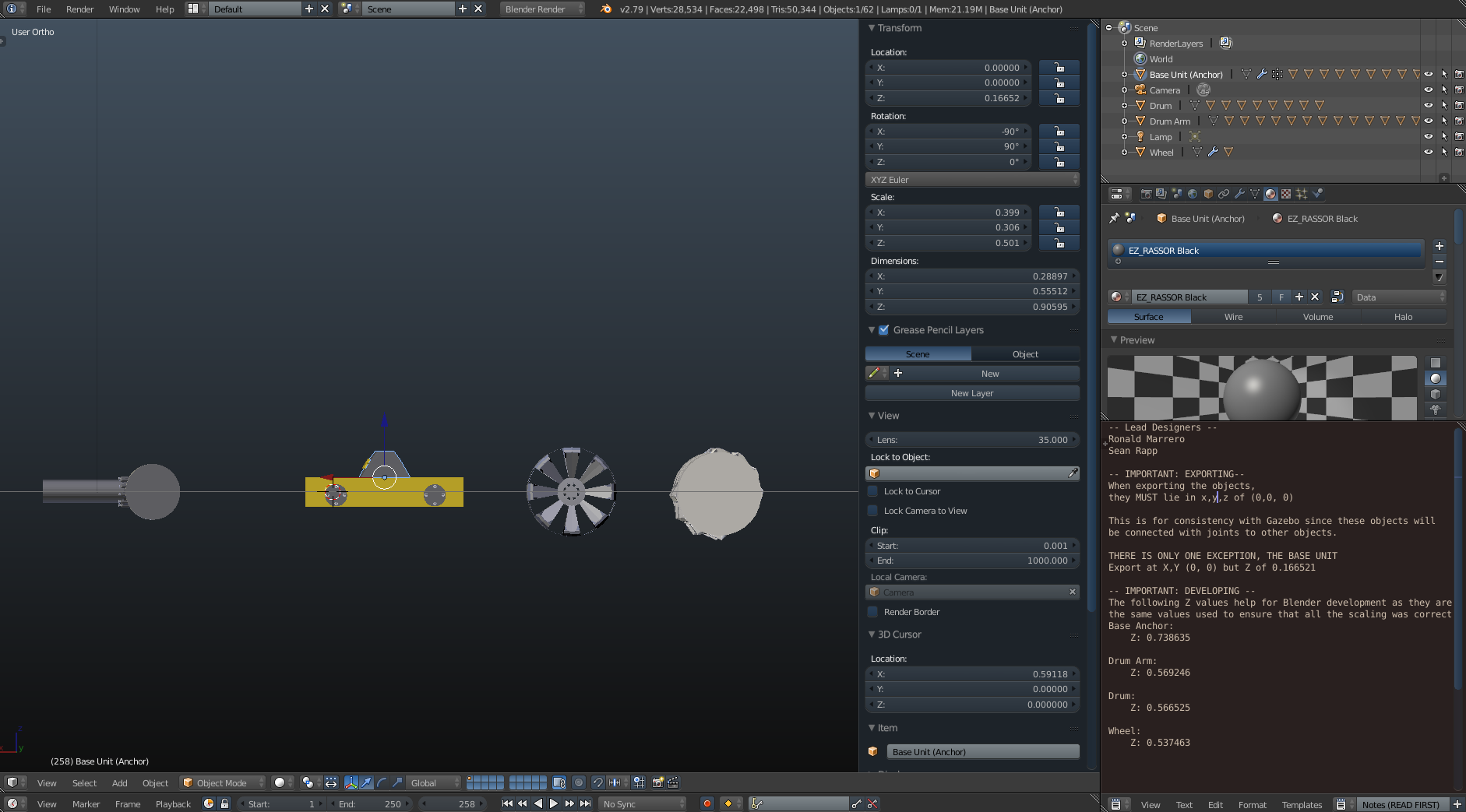This screenshot has height=812, width=1466.
Task: Toggle snap during transform magnet icon
Action: pyautogui.click(x=597, y=782)
